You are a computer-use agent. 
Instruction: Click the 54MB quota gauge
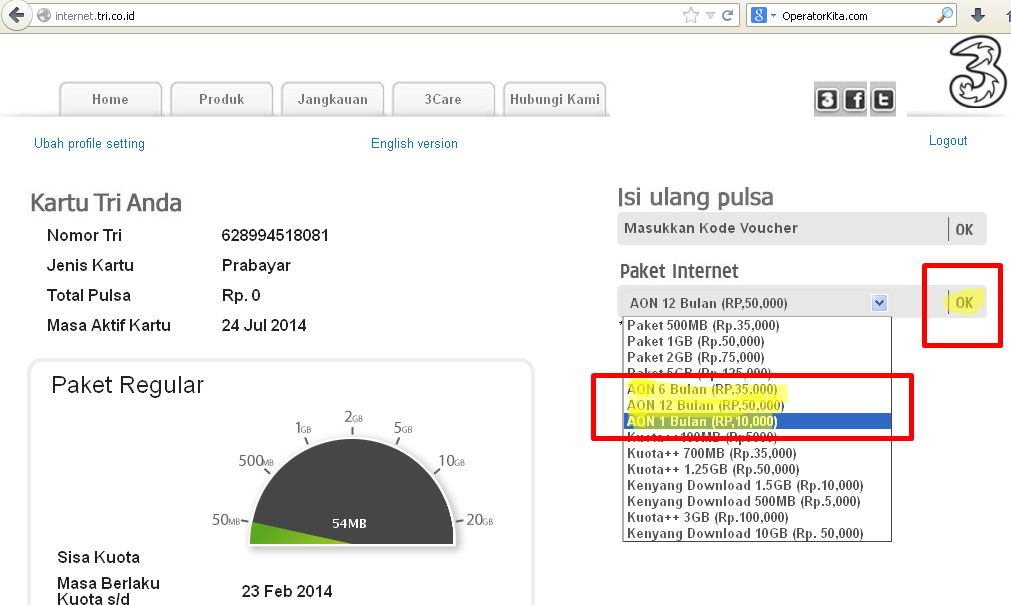pyautogui.click(x=352, y=491)
